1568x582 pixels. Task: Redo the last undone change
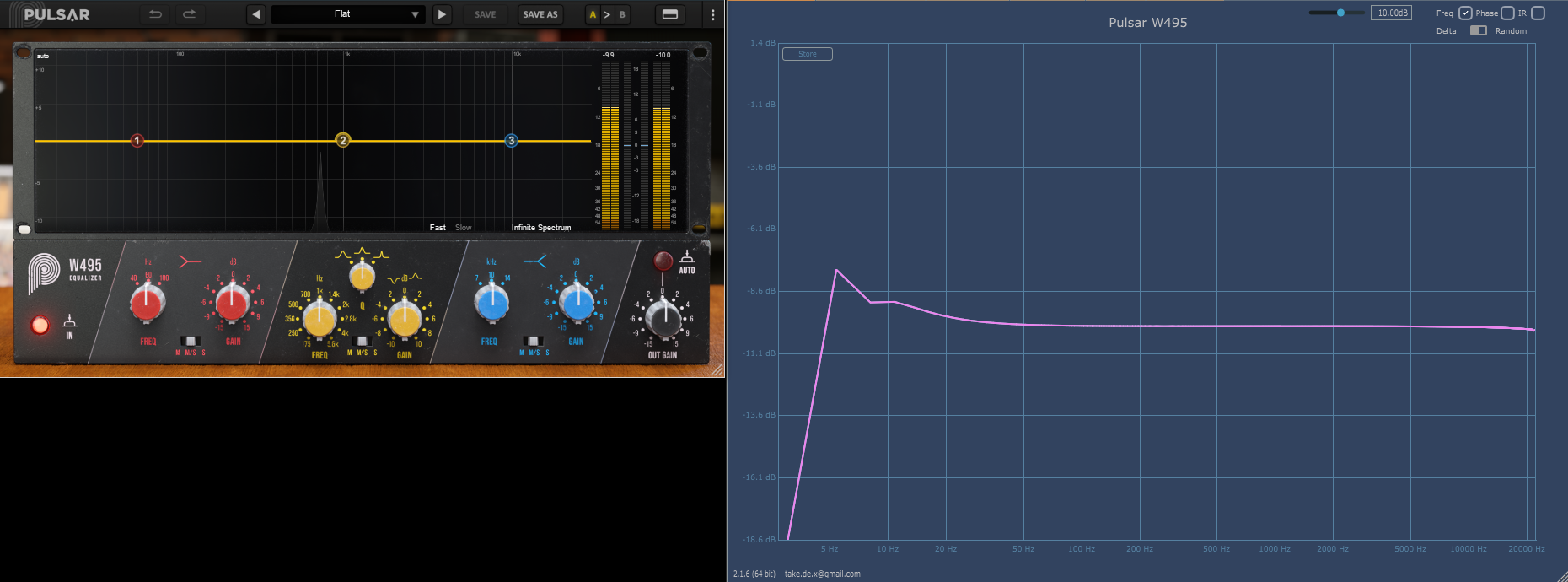coord(189,14)
